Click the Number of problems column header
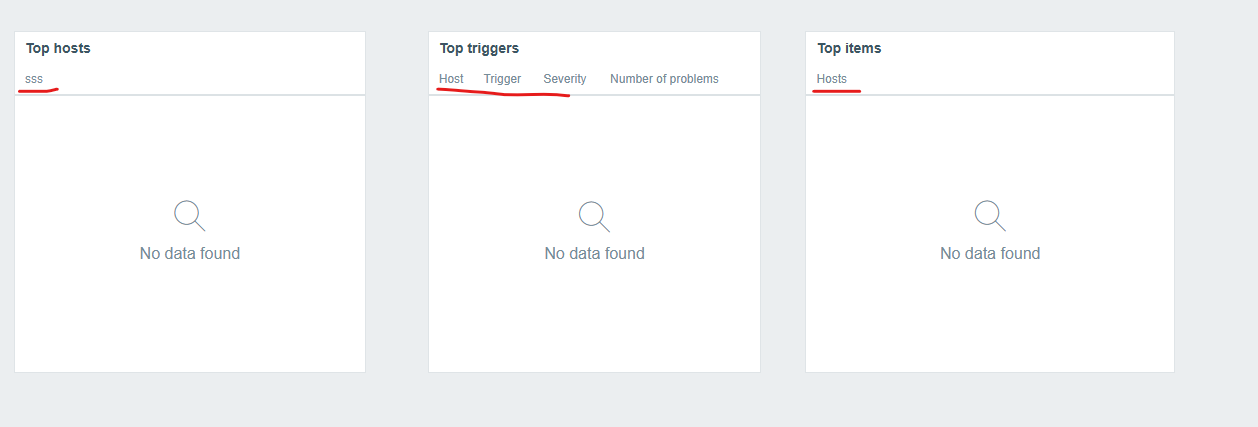The image size is (1258, 427). 664,79
